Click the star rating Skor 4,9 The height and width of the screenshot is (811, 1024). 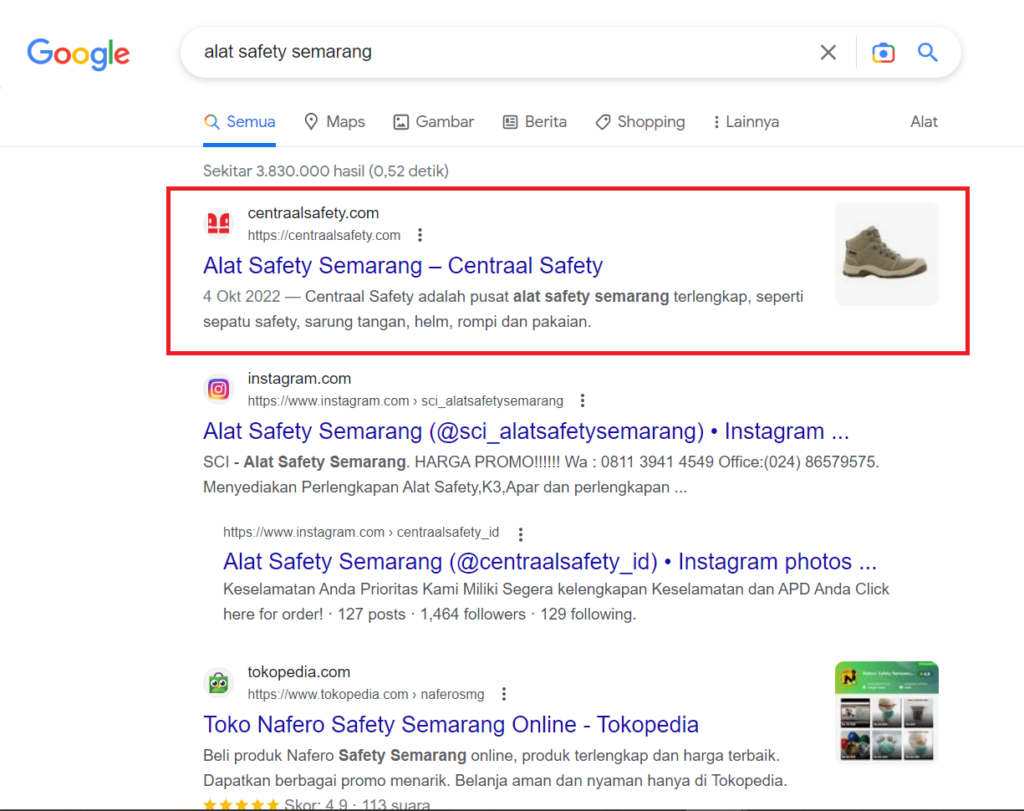pyautogui.click(x=316, y=804)
